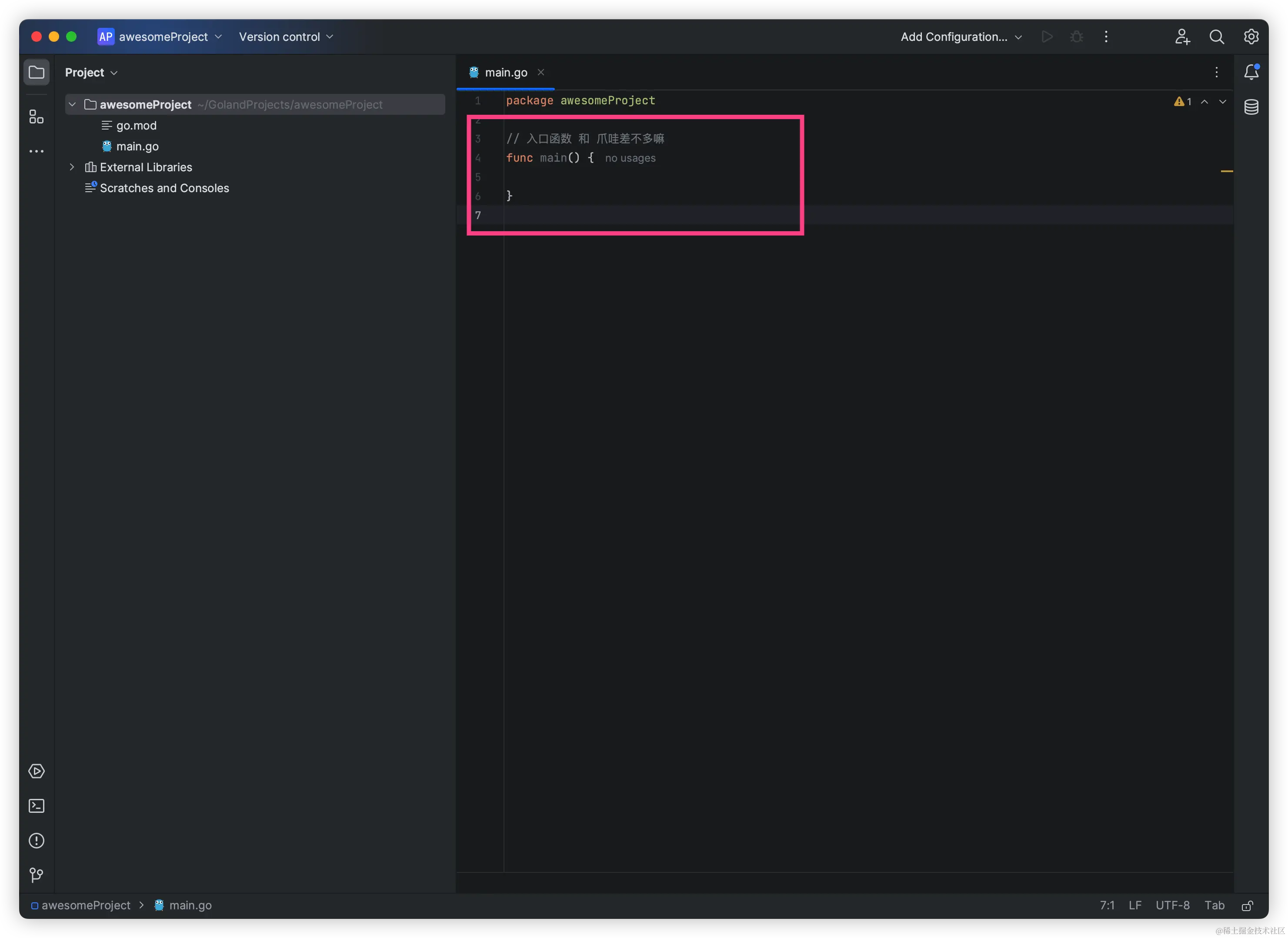Toggle the Tab indent setting in status bar

[1214, 905]
